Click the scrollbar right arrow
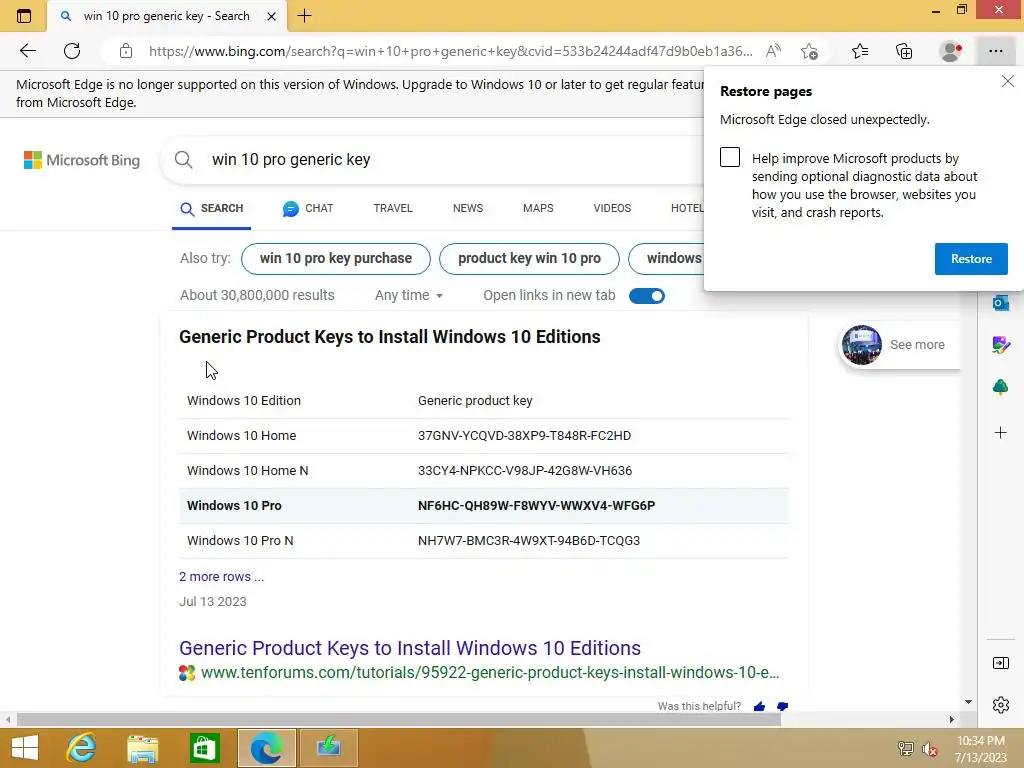Viewport: 1024px width, 768px height. (952, 720)
